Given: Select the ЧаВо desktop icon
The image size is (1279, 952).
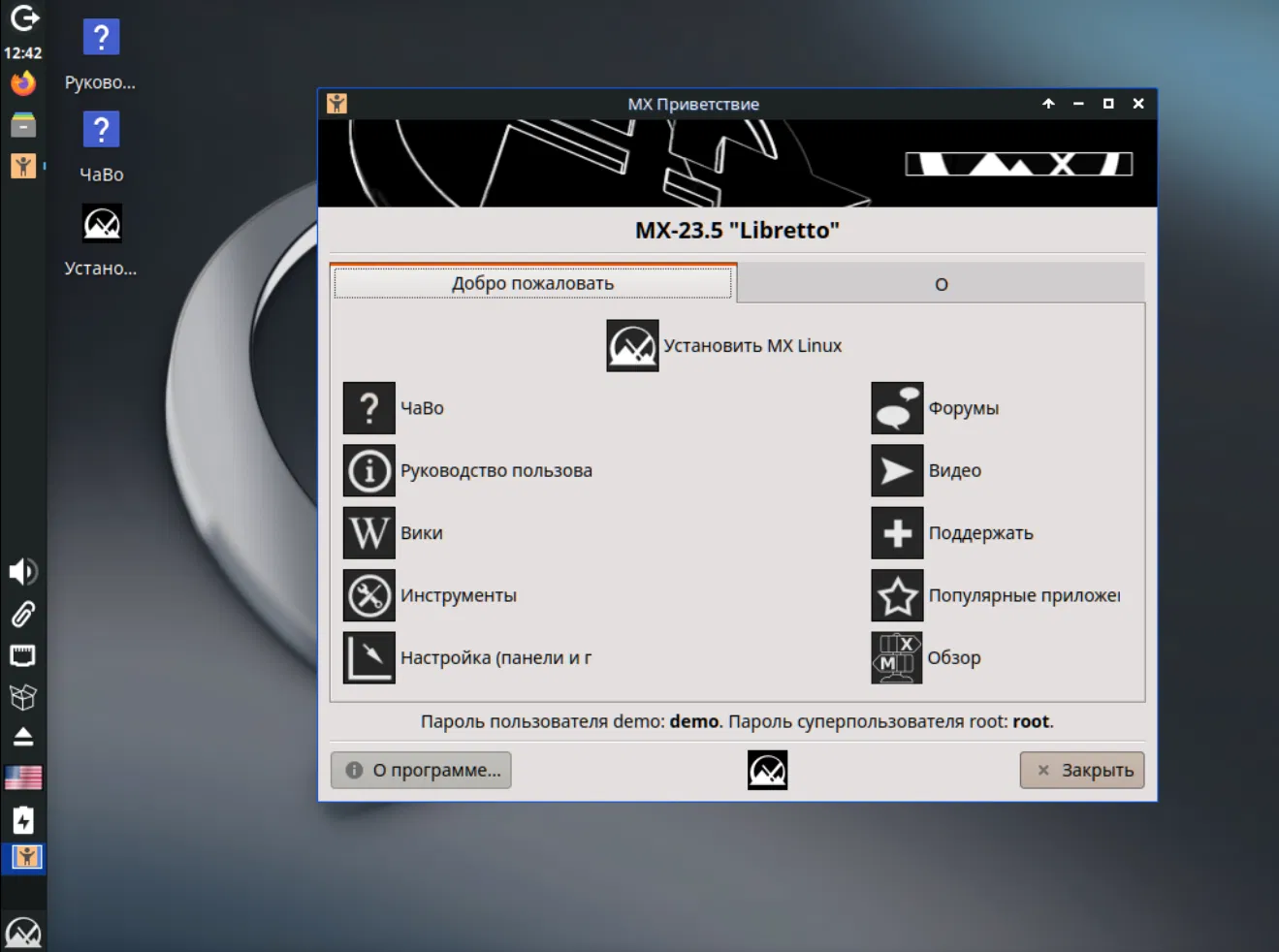Looking at the screenshot, I should (x=101, y=147).
